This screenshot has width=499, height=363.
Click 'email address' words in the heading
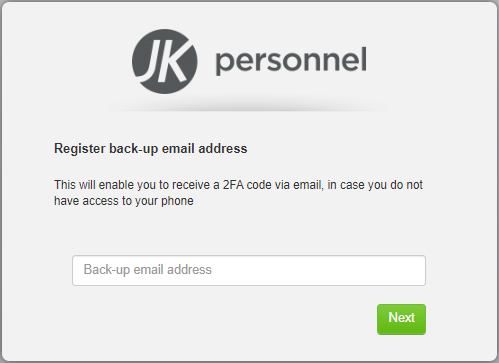coord(204,149)
